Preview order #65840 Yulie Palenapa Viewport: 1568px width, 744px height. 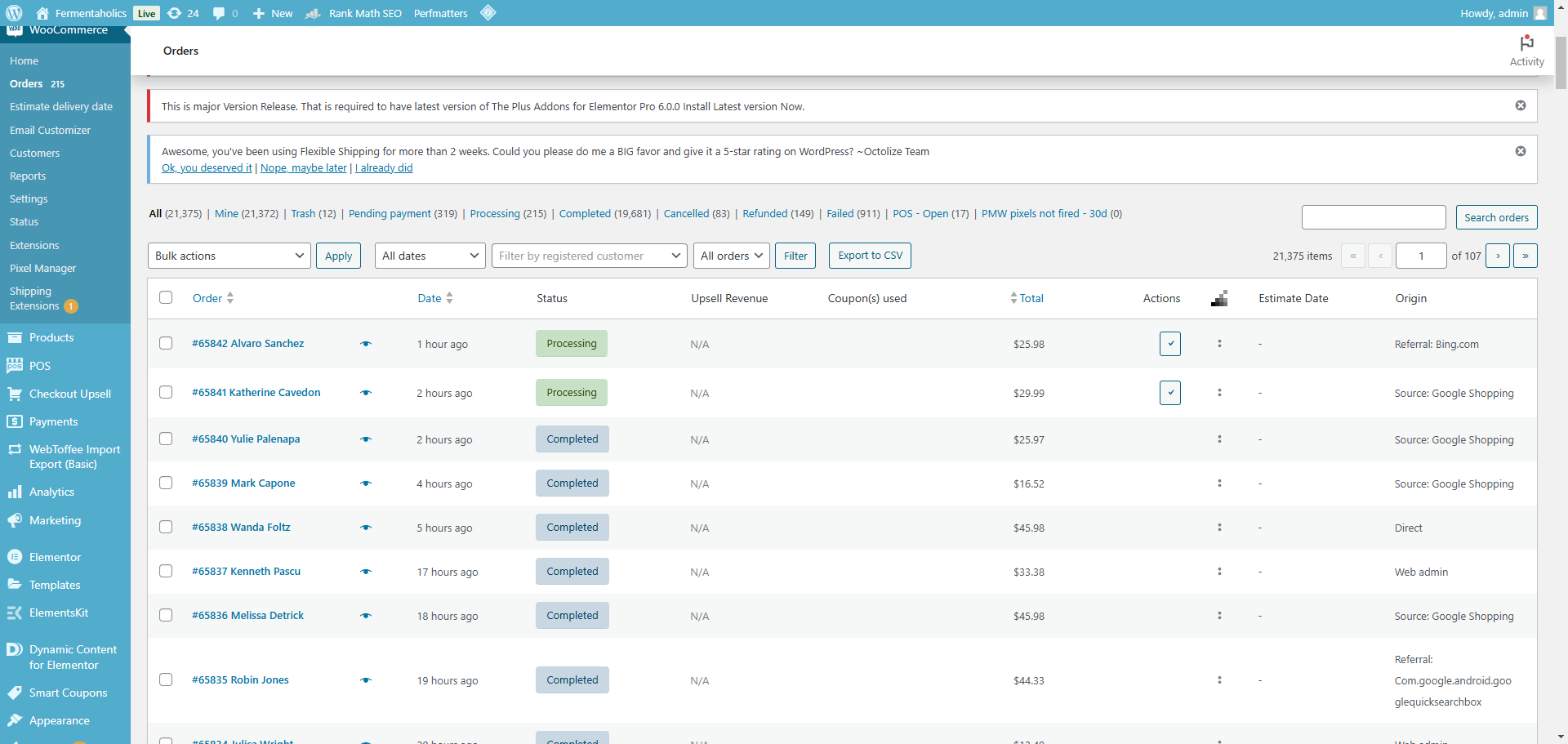(x=366, y=439)
